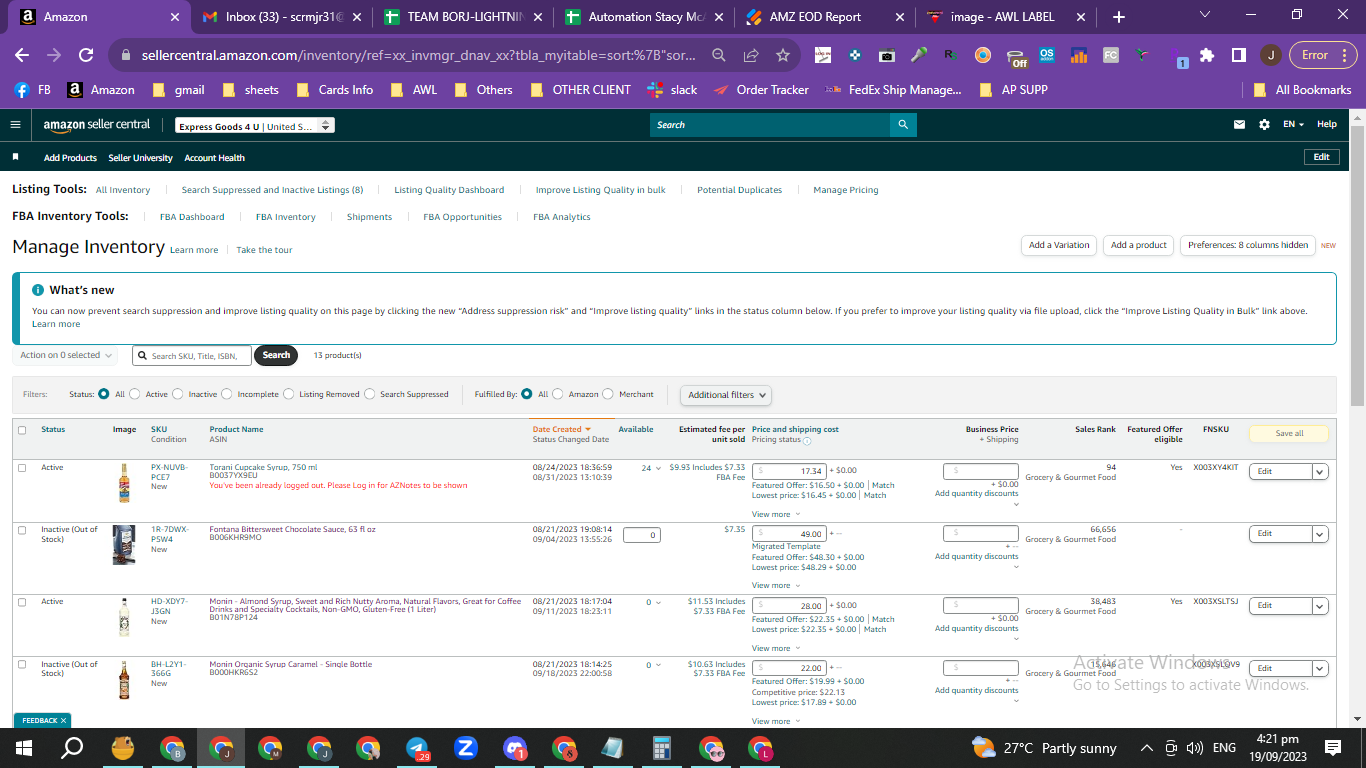Click the Add a product button
Viewport: 1366px width, 768px height.
pos(1139,245)
